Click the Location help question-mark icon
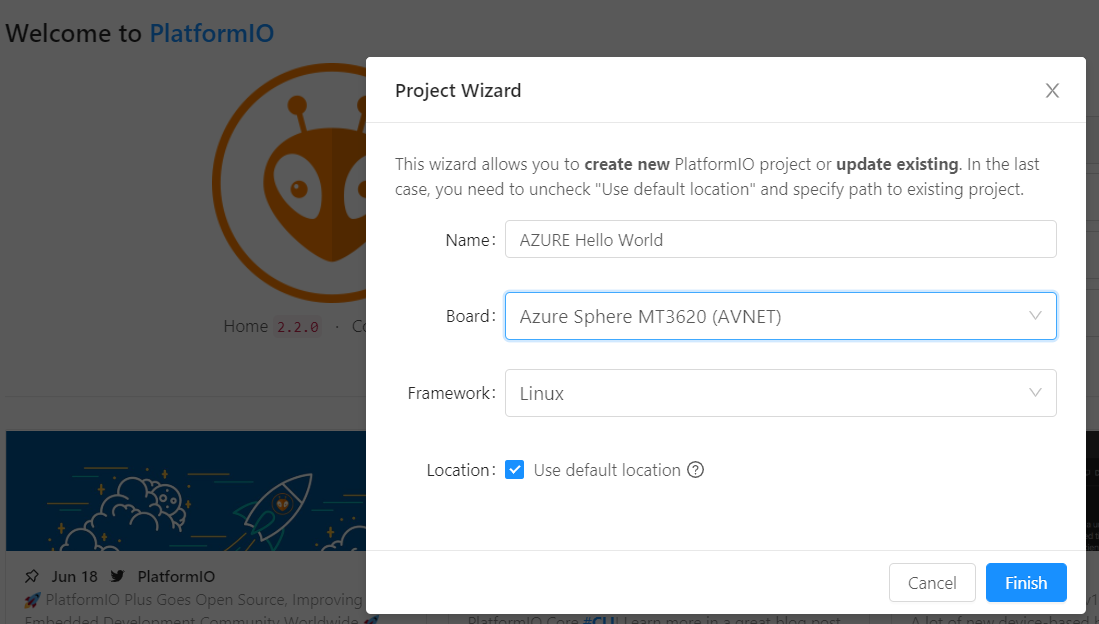Screen dimensions: 1099x624 pos(695,470)
